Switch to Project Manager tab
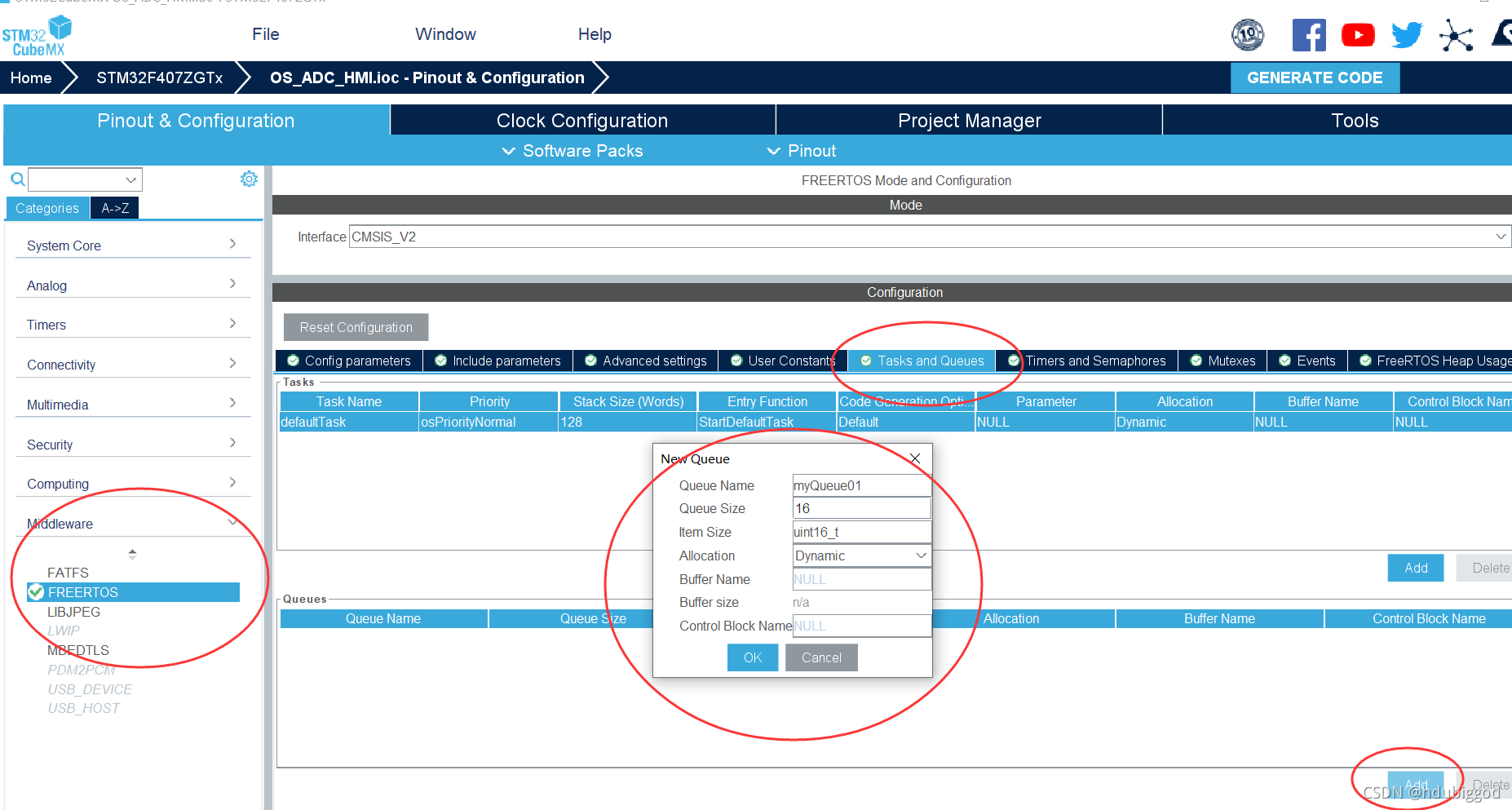The height and width of the screenshot is (810, 1512). click(x=969, y=121)
